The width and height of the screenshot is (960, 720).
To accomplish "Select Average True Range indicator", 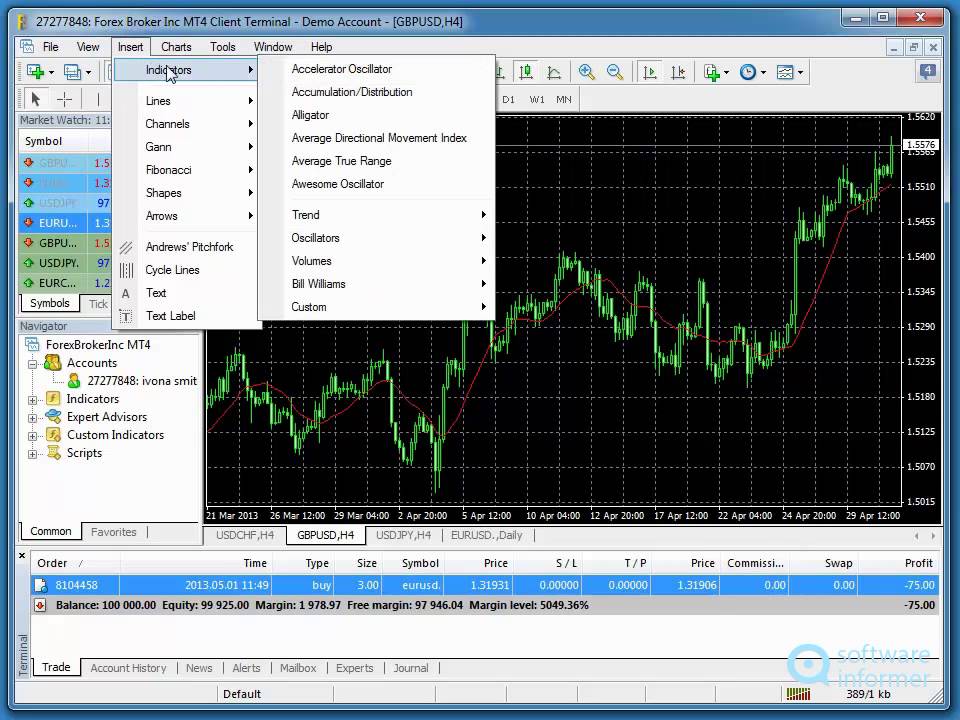I will tap(377, 161).
